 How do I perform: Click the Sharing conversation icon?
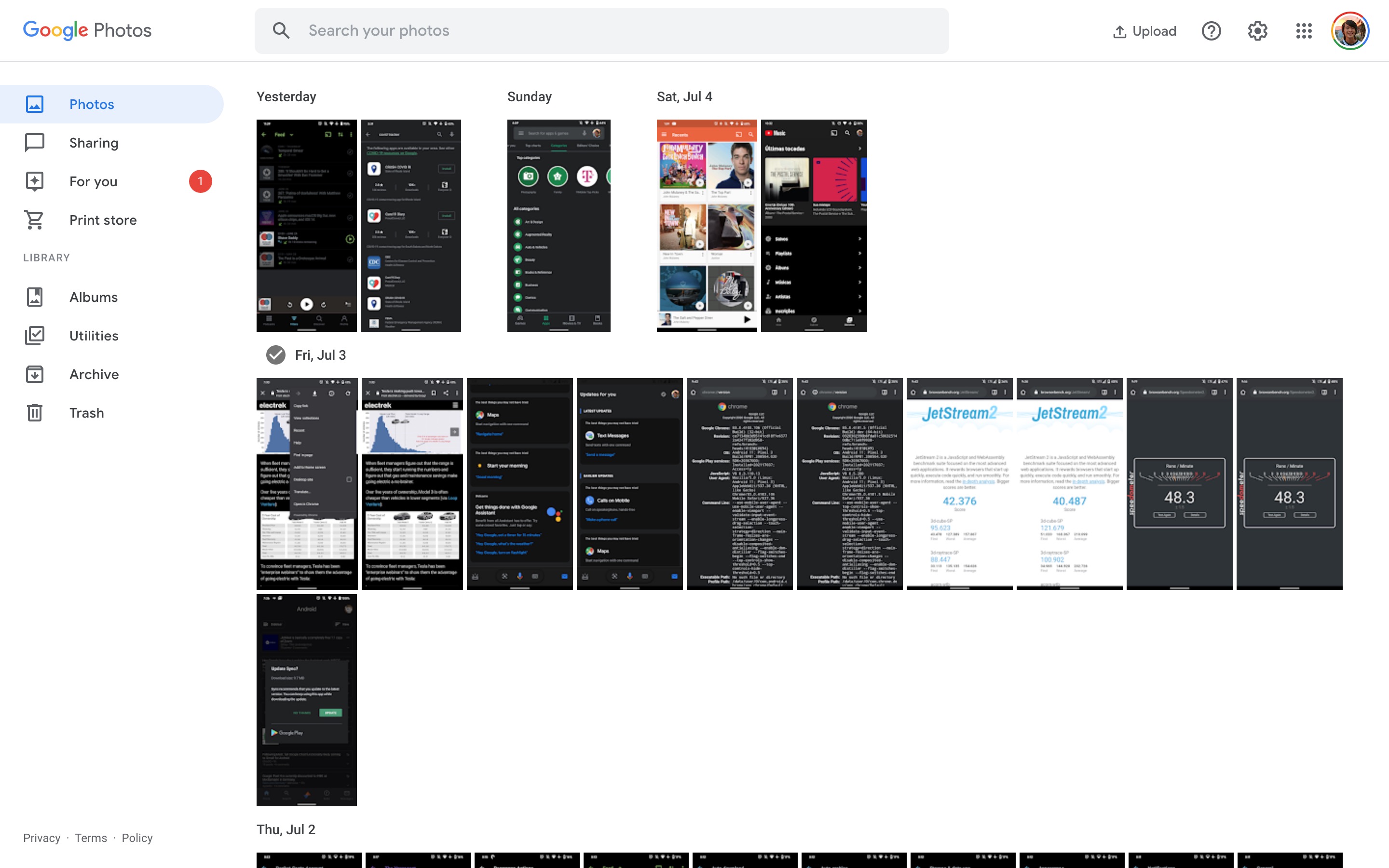tap(35, 142)
